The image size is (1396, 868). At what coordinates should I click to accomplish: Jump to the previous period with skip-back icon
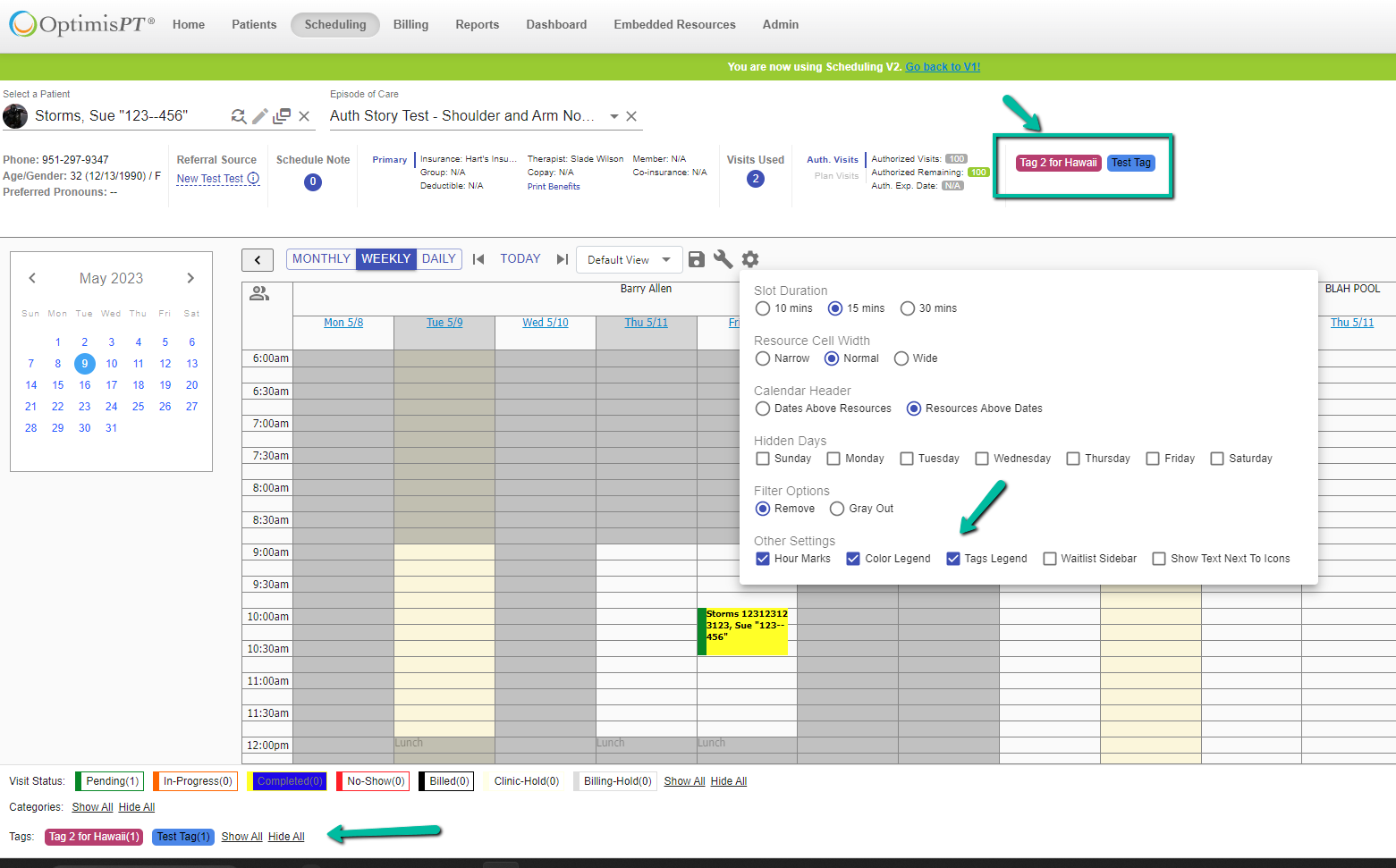[x=478, y=259]
